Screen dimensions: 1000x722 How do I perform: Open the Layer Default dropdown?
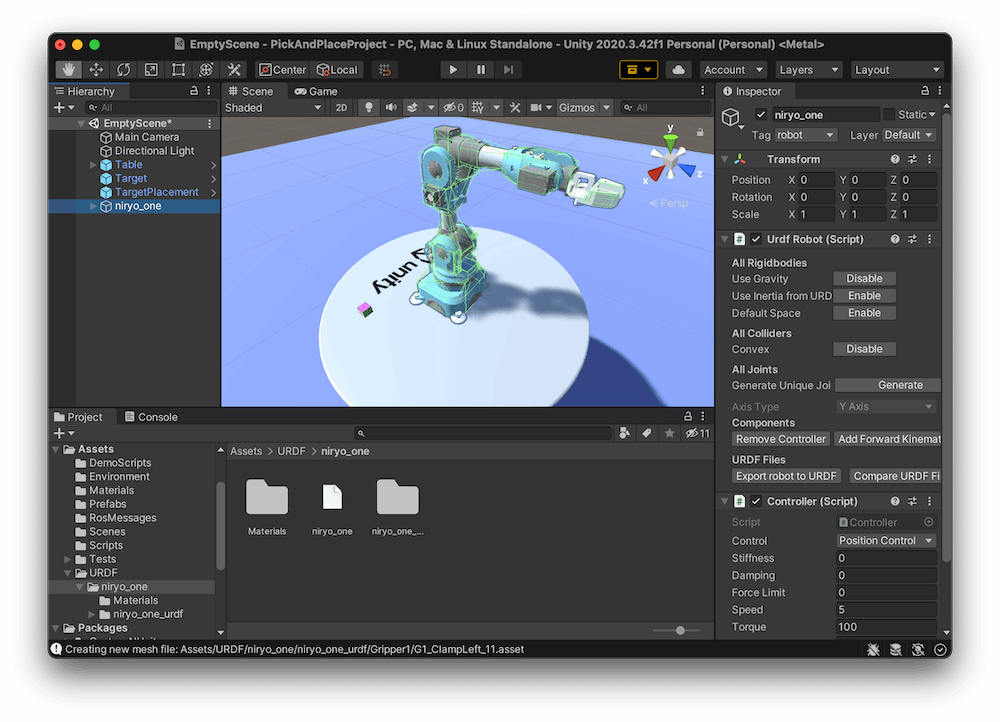pyautogui.click(x=909, y=135)
